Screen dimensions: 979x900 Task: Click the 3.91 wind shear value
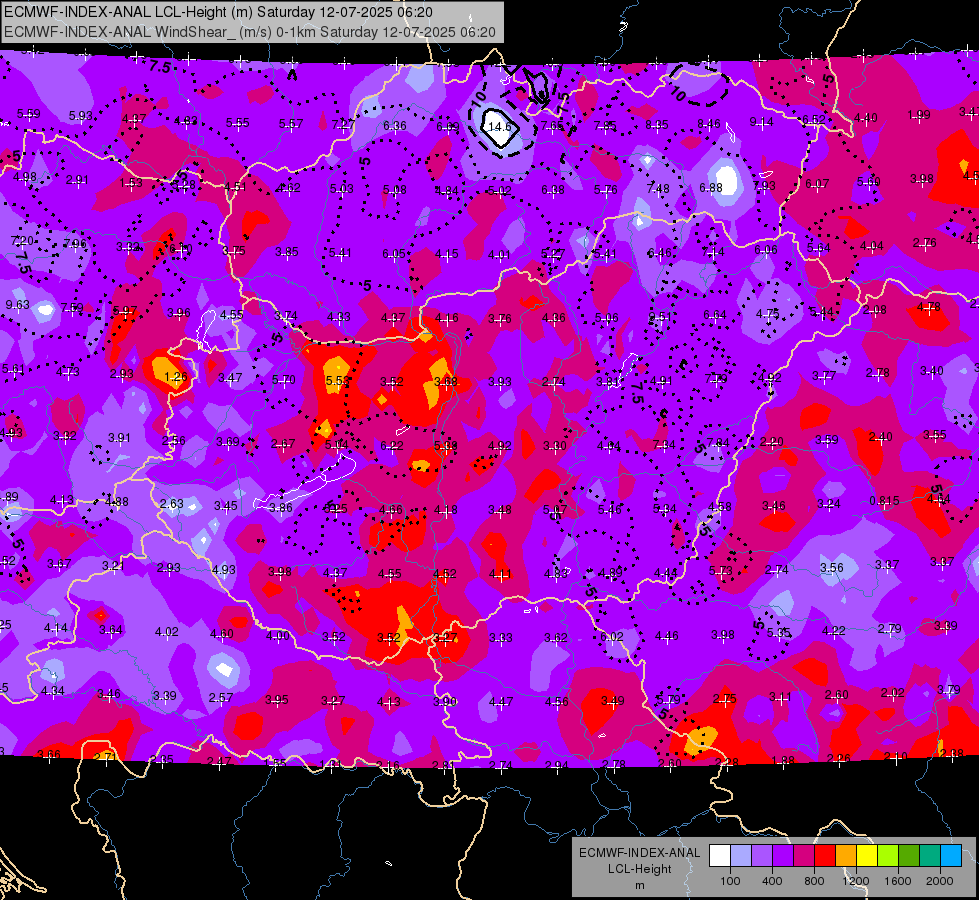(119, 438)
